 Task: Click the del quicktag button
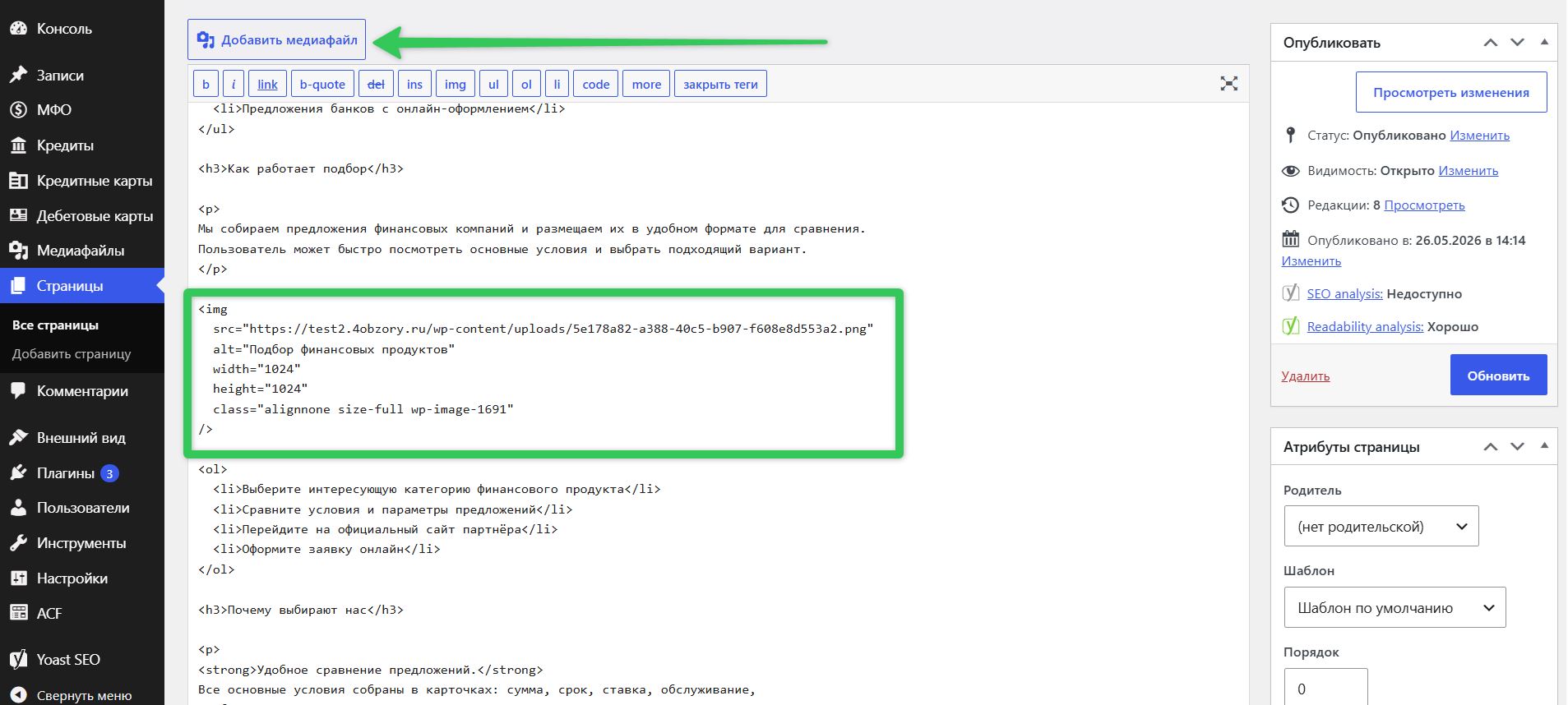pyautogui.click(x=376, y=84)
